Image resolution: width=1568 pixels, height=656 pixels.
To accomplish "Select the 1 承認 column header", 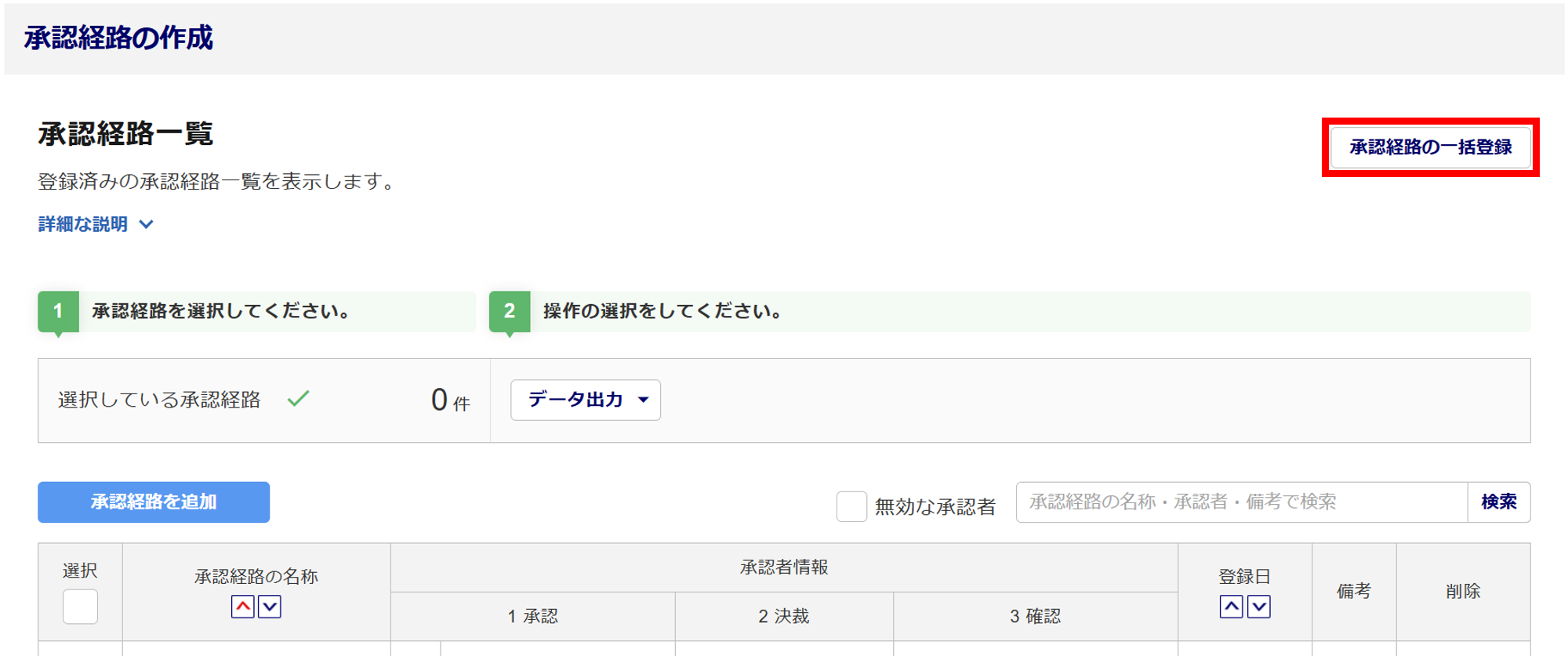I will coord(533,616).
